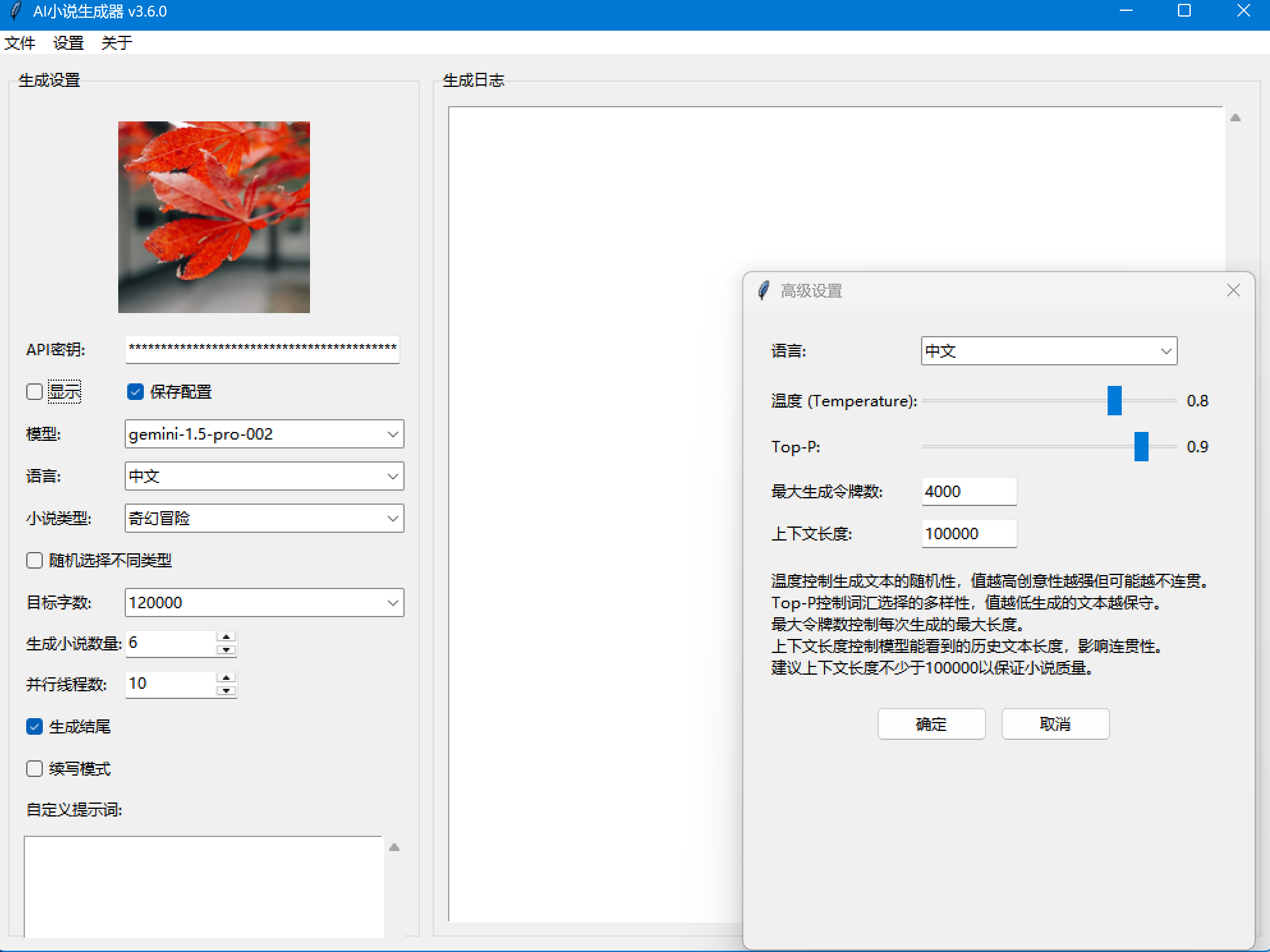Click the feather app icon in main title bar

point(16,11)
